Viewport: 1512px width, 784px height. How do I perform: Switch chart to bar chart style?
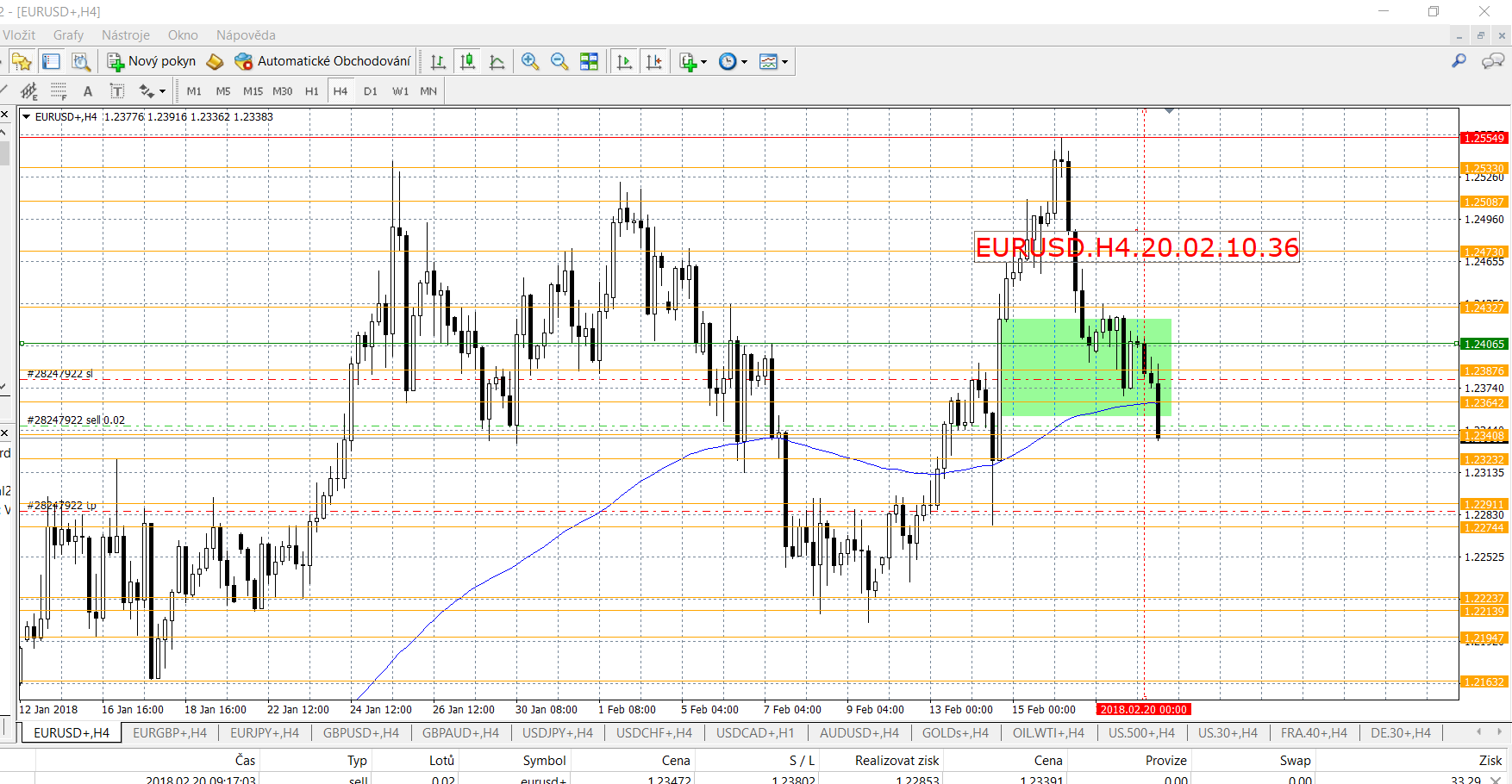[x=438, y=61]
